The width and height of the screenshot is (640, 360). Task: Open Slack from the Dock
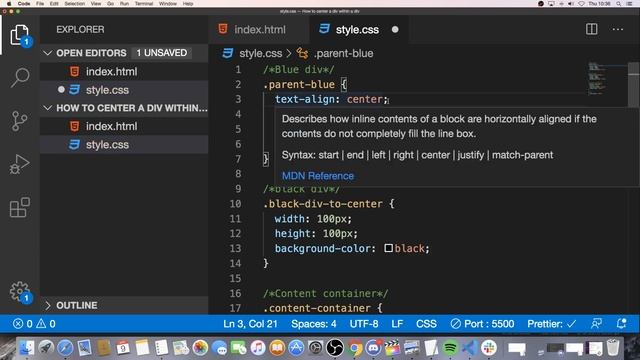489,348
